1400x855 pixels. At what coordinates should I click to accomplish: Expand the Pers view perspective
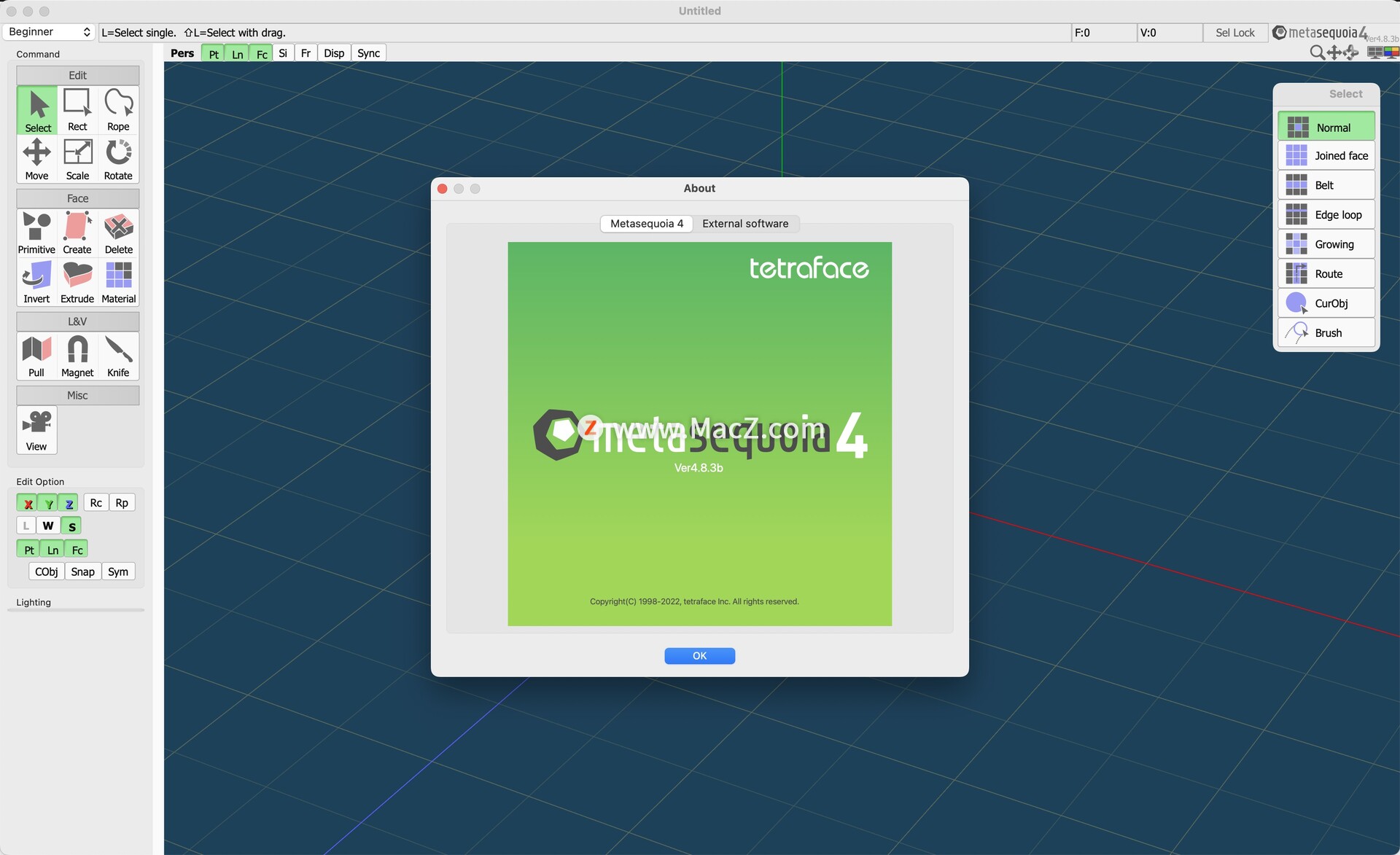click(182, 52)
